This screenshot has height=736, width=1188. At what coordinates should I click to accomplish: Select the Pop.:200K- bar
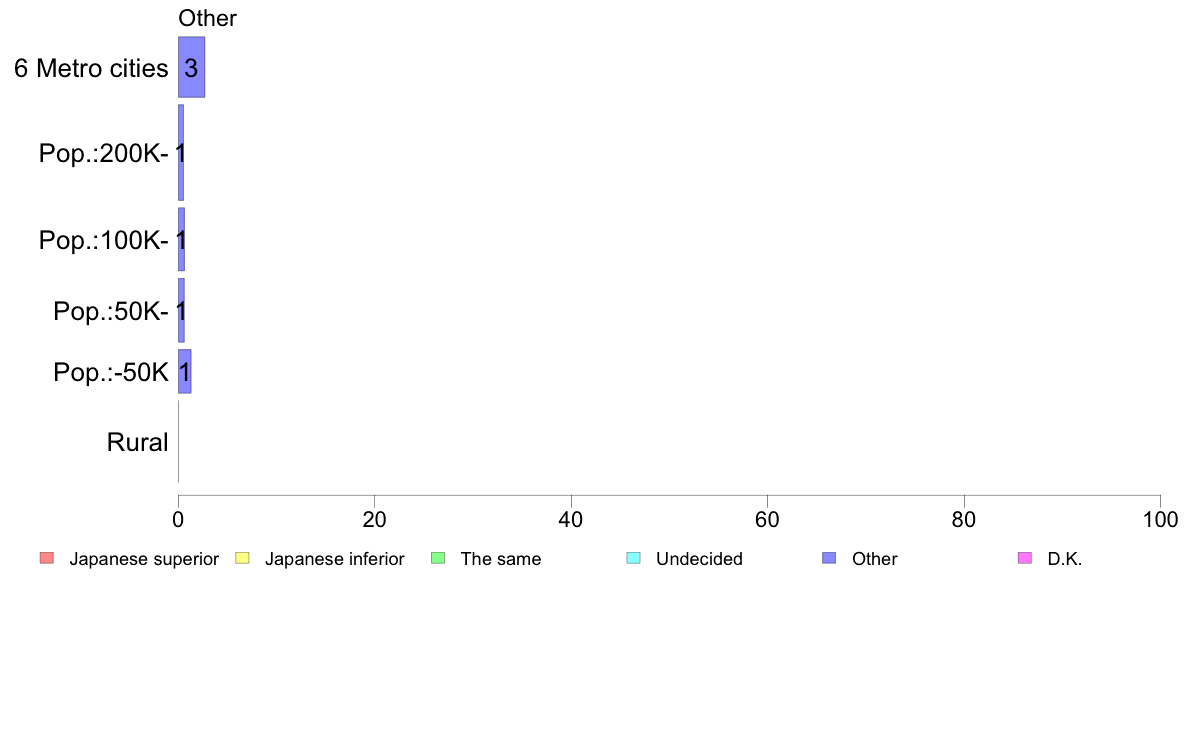[181, 152]
